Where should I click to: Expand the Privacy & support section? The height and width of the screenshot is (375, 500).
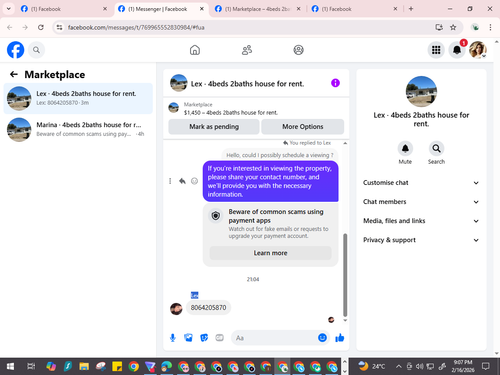[421, 240]
